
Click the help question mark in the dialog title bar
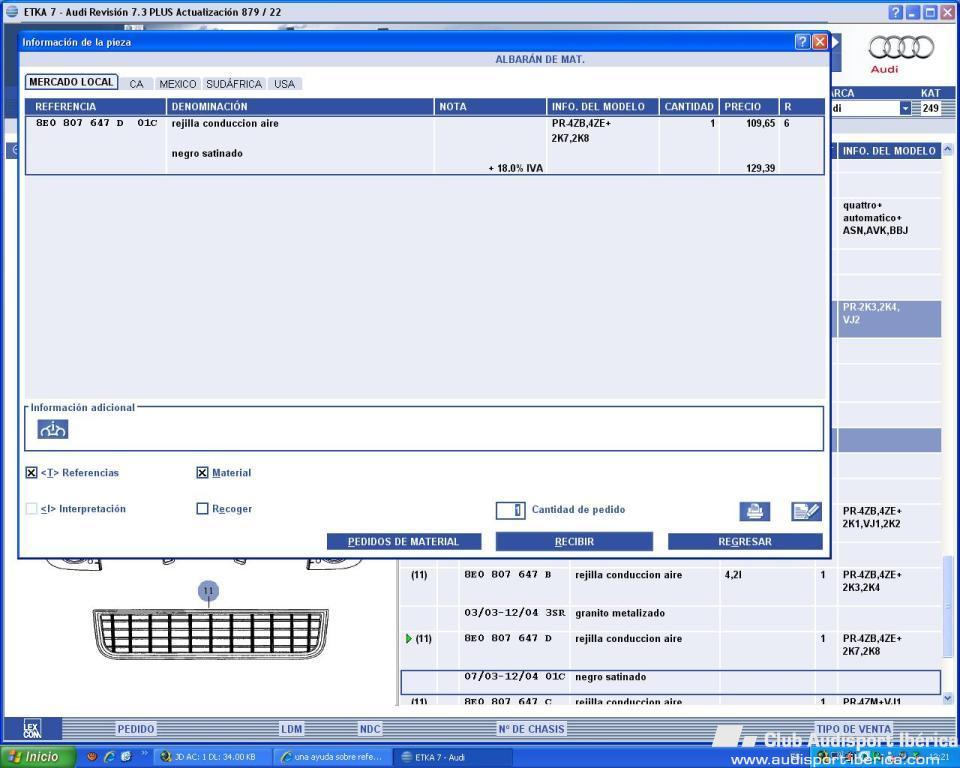(802, 42)
